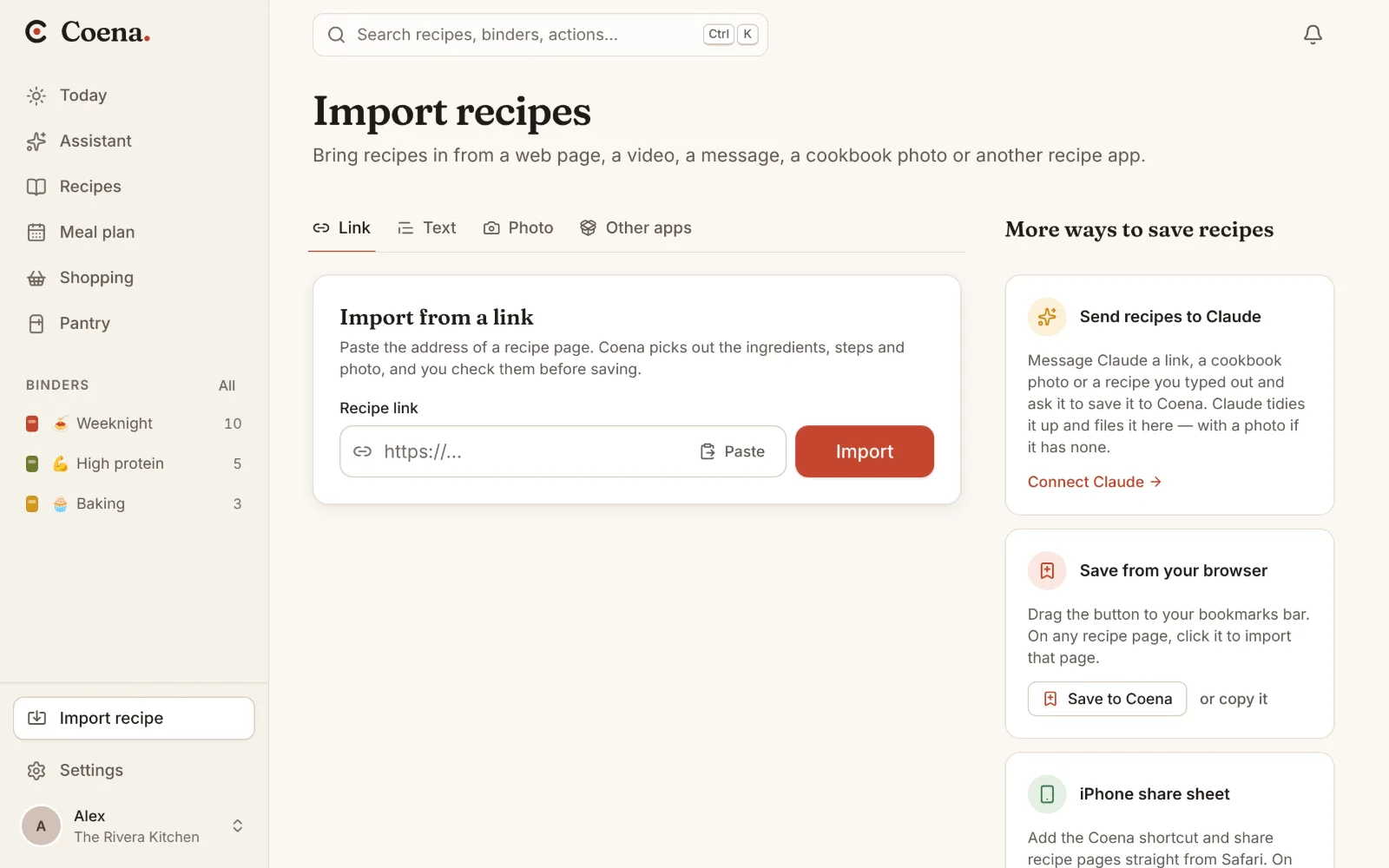
Task: Click the yellow Baking binder color icon
Action: pos(32,503)
